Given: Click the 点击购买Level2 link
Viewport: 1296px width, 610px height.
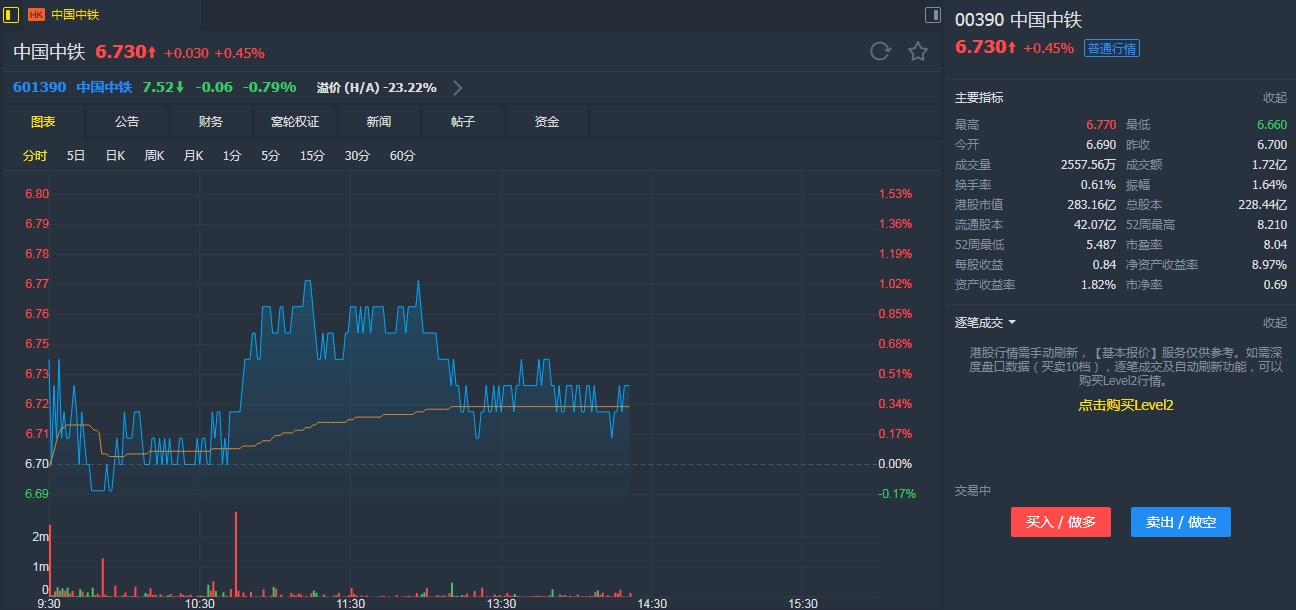Looking at the screenshot, I should click(1125, 405).
